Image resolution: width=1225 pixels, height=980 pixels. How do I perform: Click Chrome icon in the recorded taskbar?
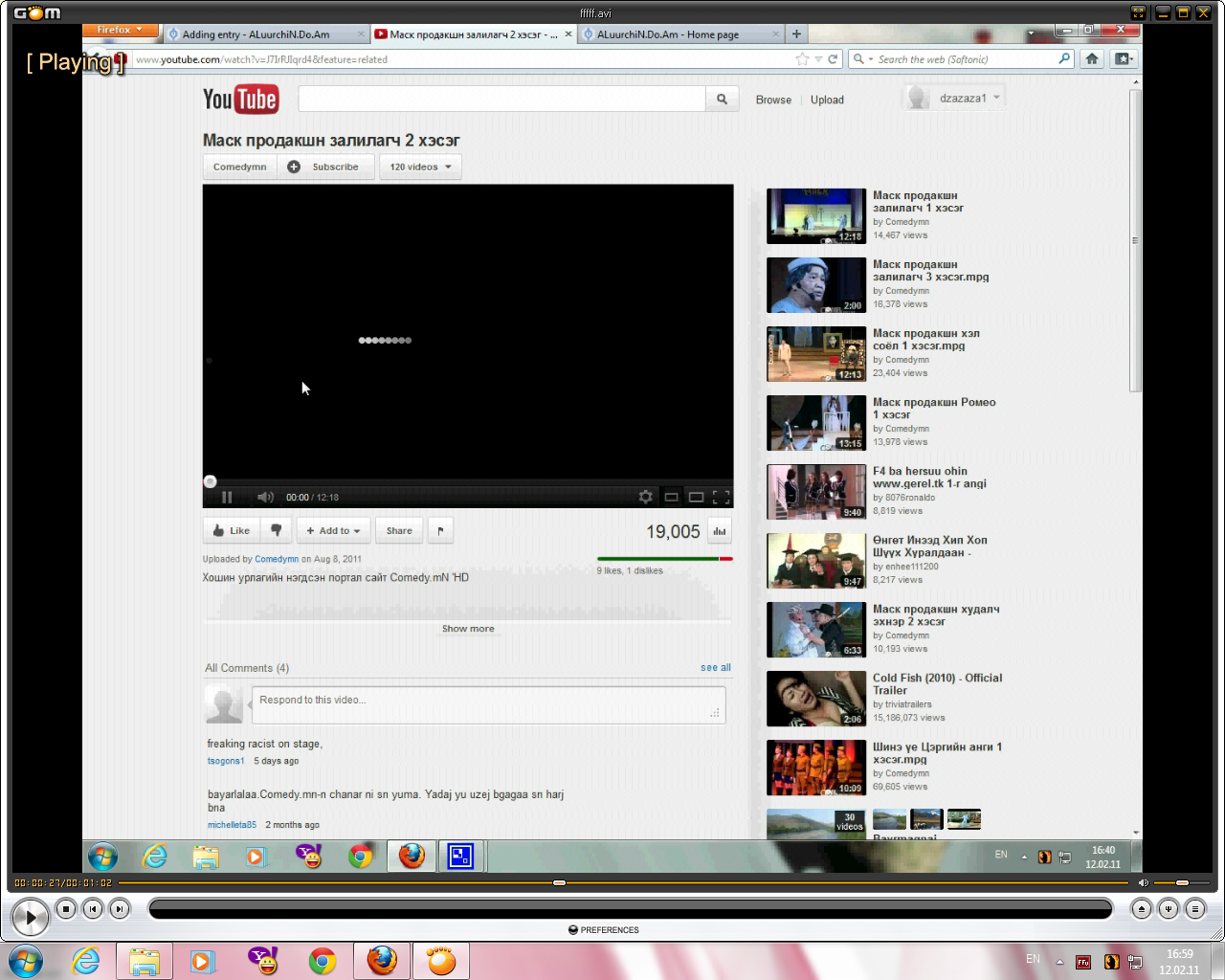[x=361, y=856]
